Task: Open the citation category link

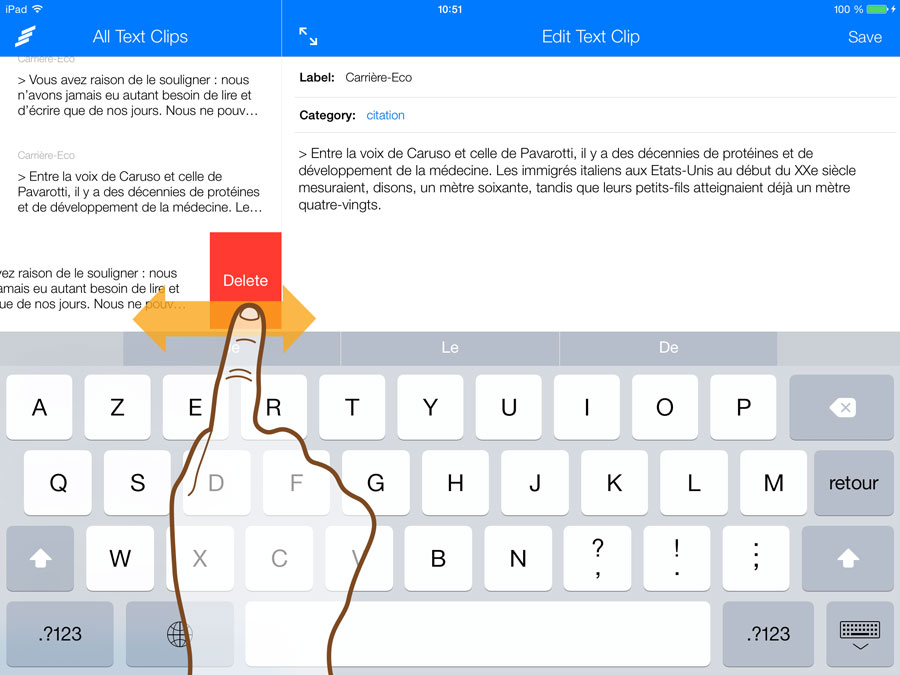Action: tap(385, 115)
